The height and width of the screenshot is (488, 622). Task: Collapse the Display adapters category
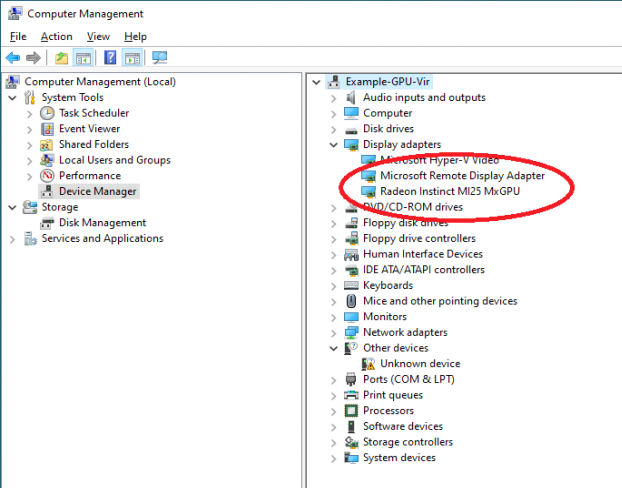tap(334, 145)
